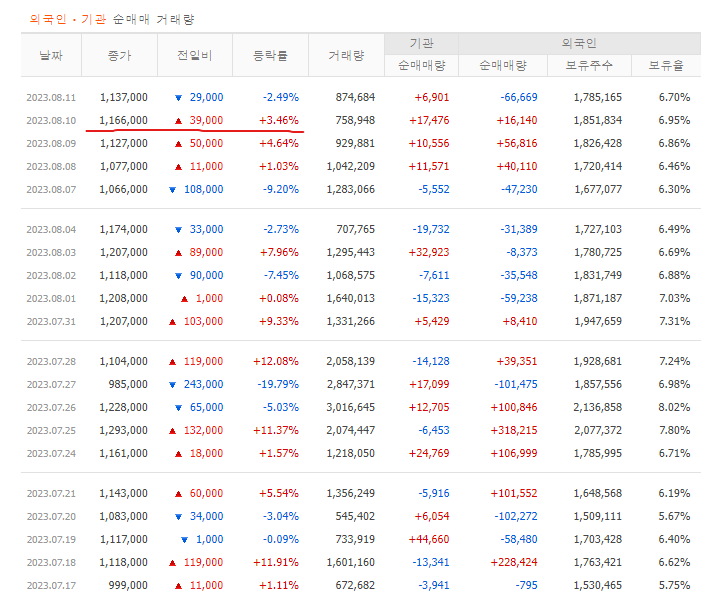Screen dimensions: 706x602
Task: Click institution net buy +17,476
Action: point(429,120)
